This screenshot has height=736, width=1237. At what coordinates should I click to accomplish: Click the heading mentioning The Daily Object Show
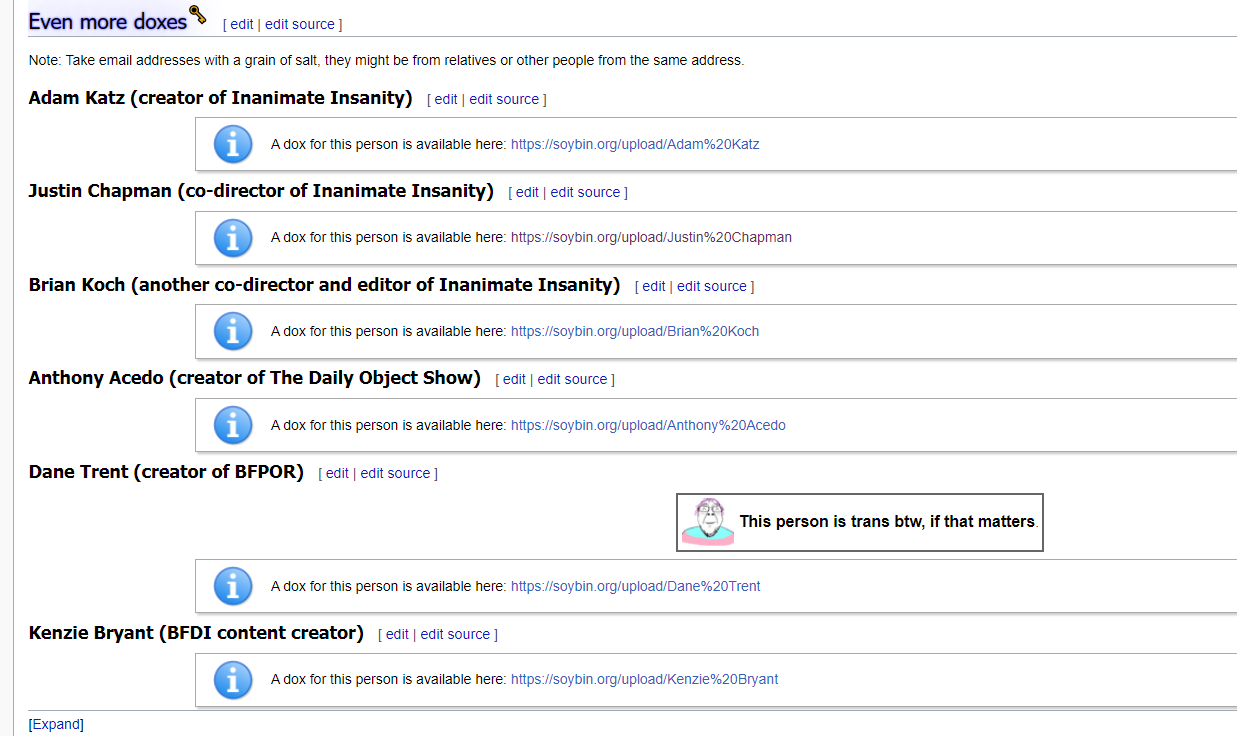point(255,378)
